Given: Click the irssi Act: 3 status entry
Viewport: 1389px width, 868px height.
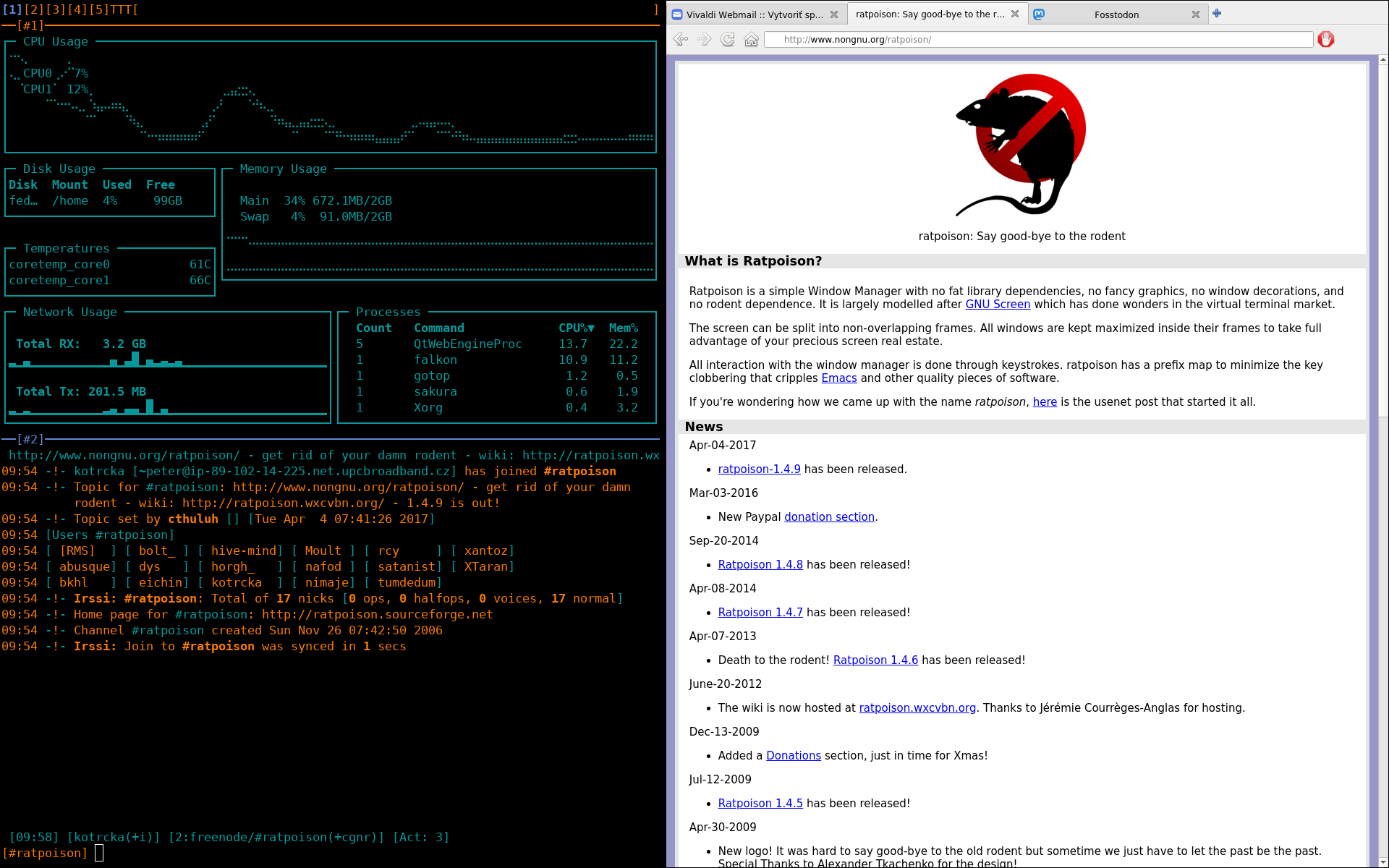Looking at the screenshot, I should (x=421, y=838).
